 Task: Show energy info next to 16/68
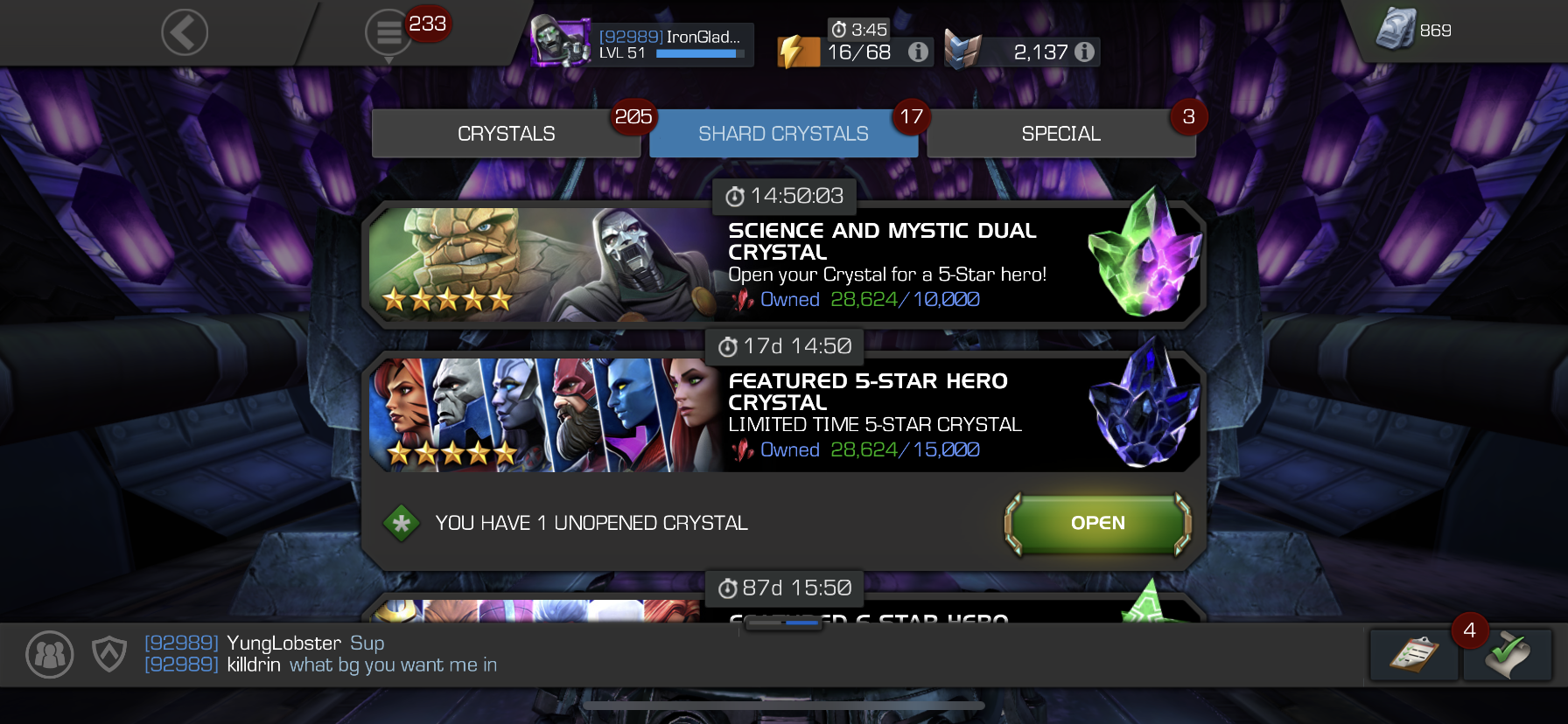[918, 52]
